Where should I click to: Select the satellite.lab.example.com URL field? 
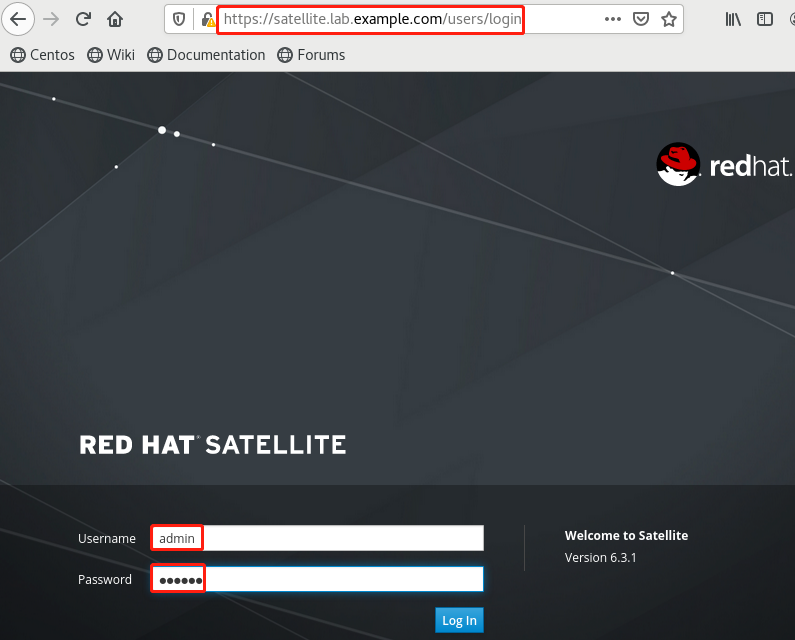372,19
